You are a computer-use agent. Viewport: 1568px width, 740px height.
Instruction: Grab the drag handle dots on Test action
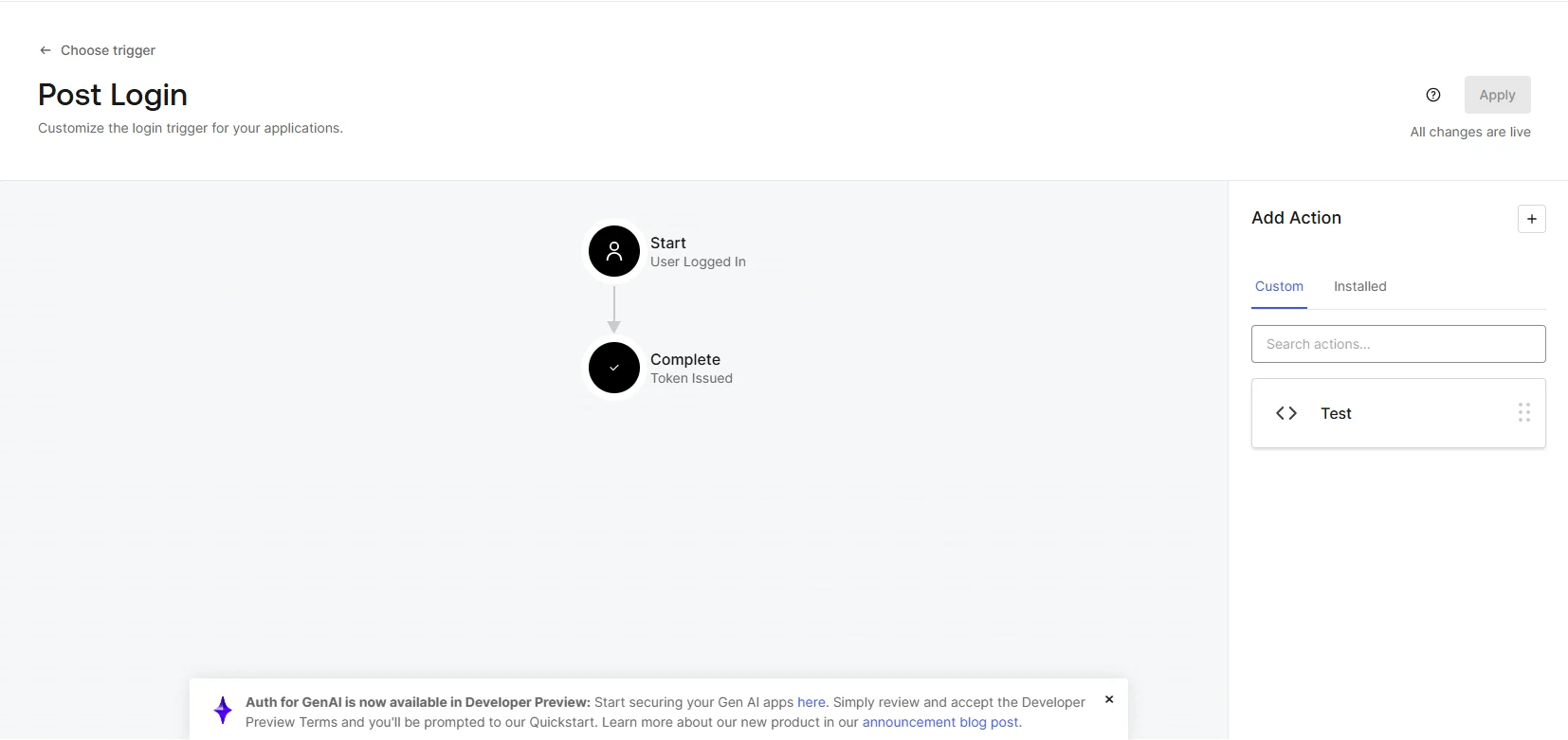coord(1524,412)
